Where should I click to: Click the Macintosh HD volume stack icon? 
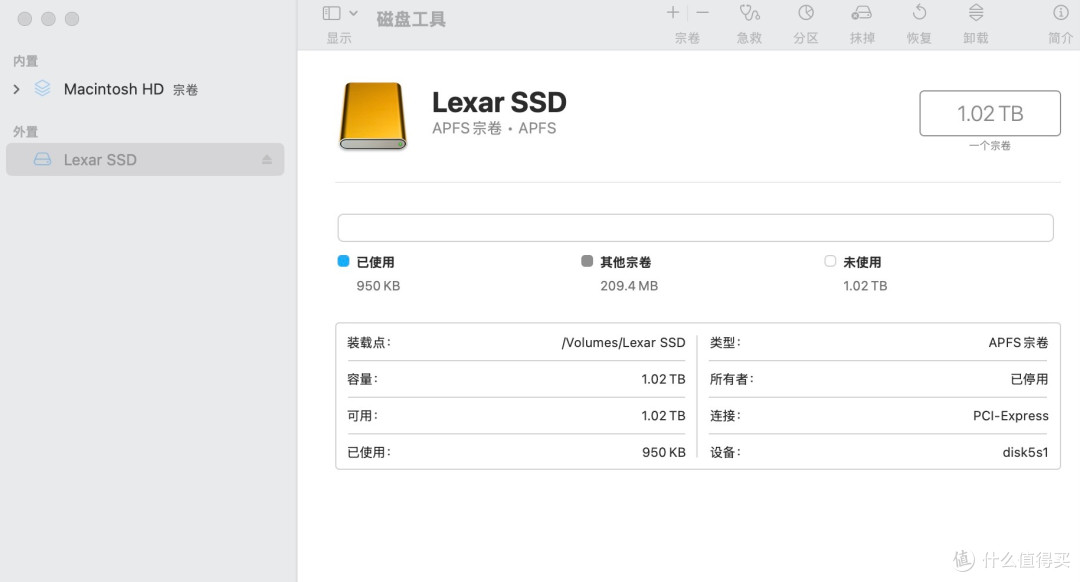pos(43,88)
